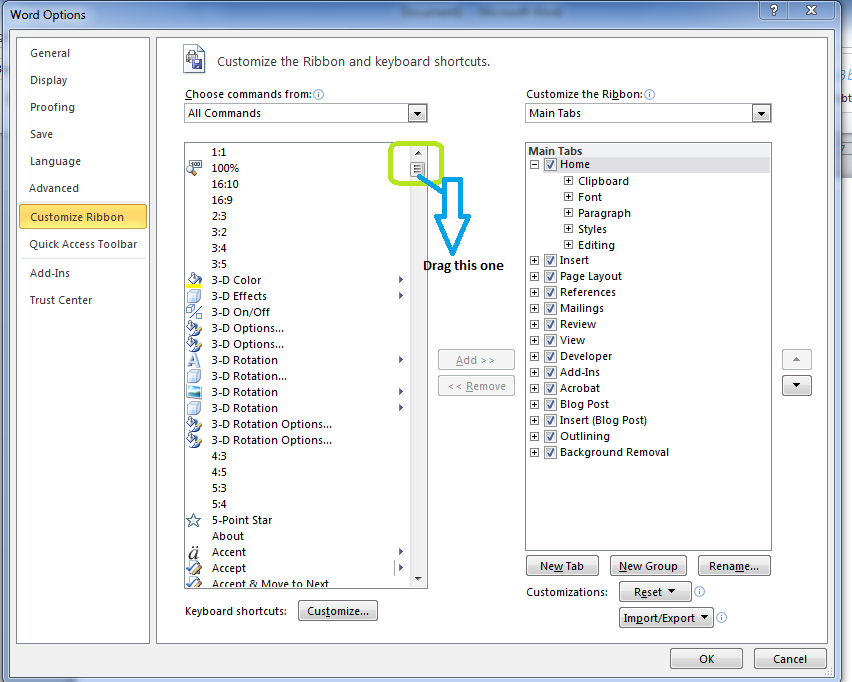Click the New Tab button
This screenshot has width=852, height=682.
pyautogui.click(x=562, y=565)
